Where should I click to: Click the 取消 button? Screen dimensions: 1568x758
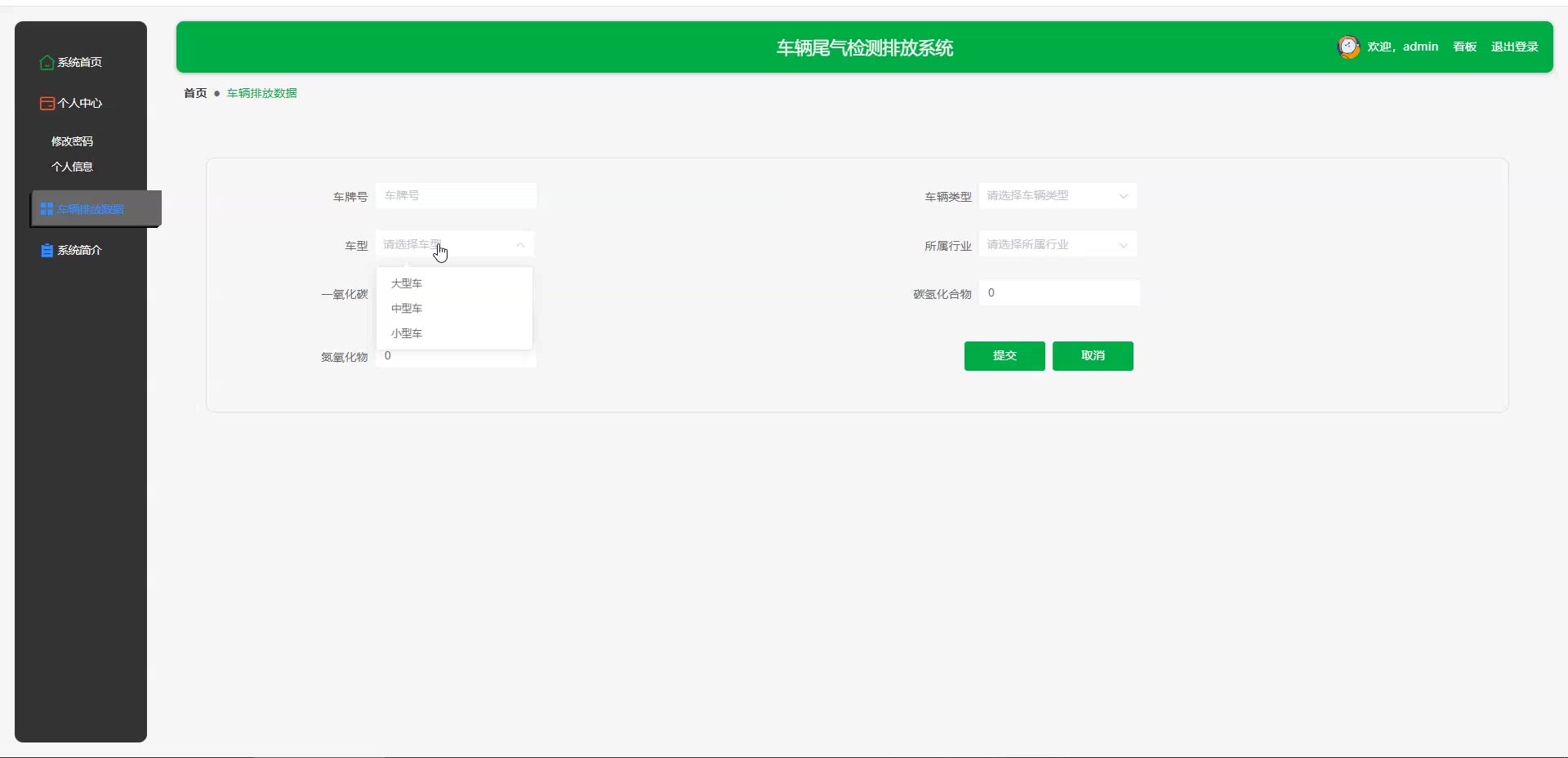[x=1093, y=356]
